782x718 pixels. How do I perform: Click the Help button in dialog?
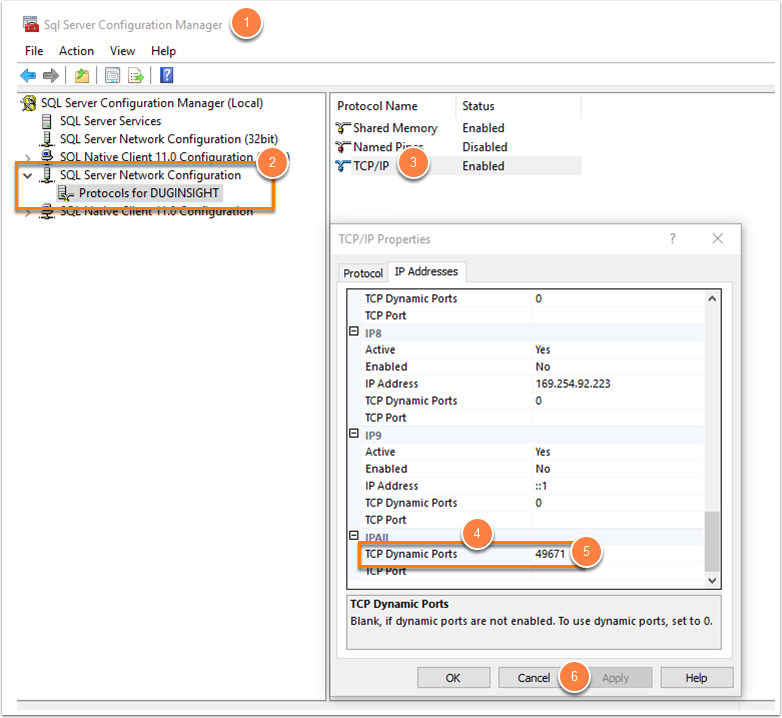coord(696,678)
